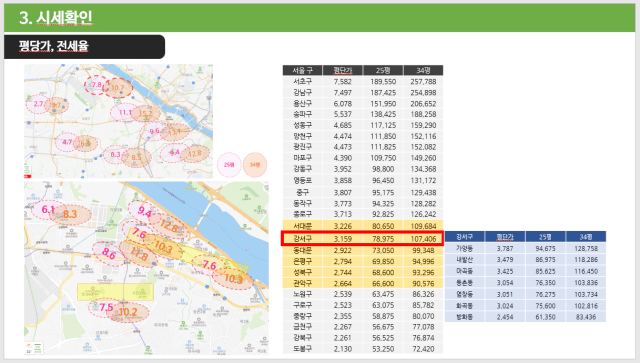
Task: Select the value 128,758
Action: point(586,248)
